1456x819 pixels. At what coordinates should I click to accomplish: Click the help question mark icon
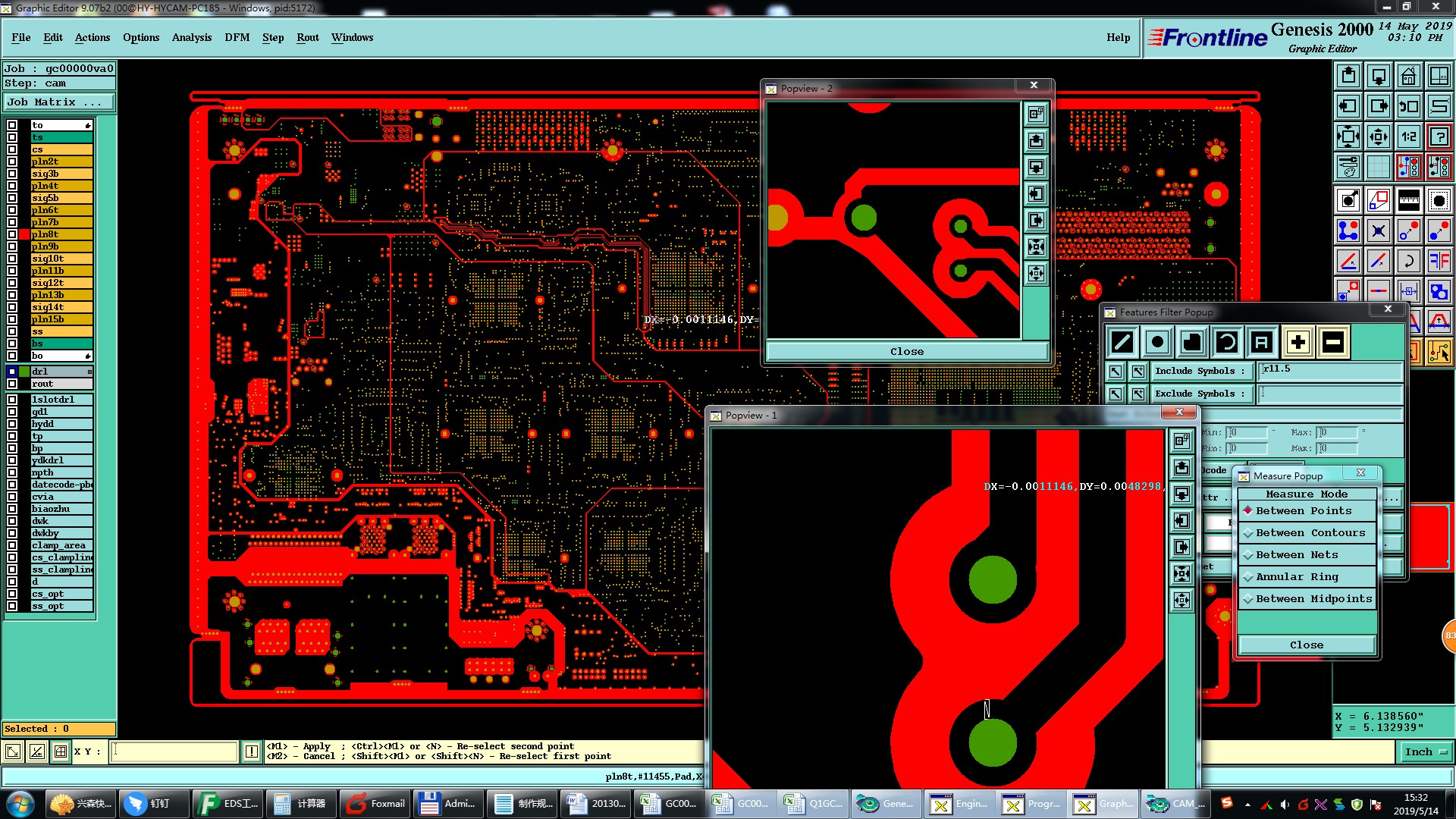(x=1439, y=137)
